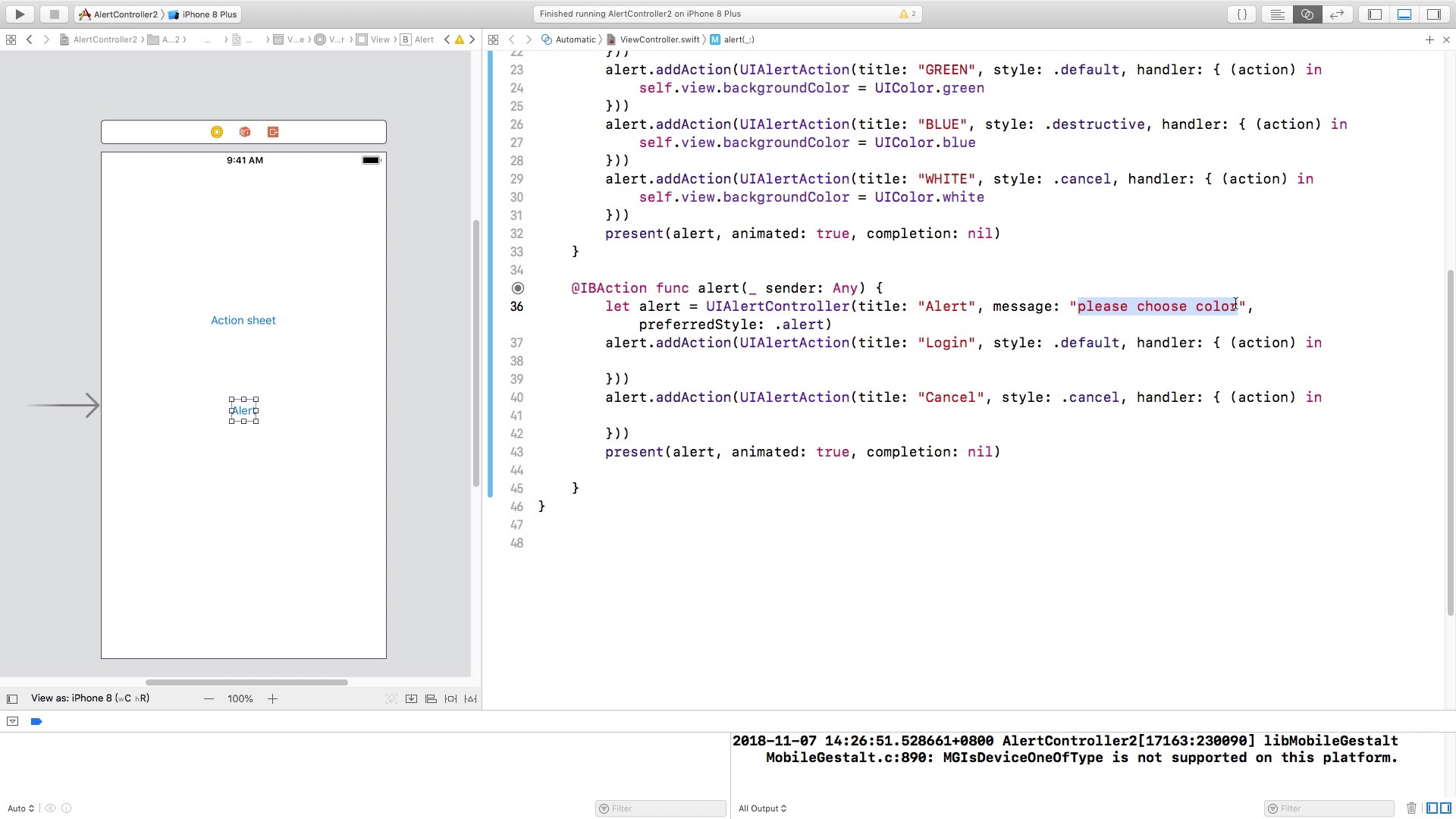Click the Update Frames button
1456x819 pixels.
(x=391, y=698)
